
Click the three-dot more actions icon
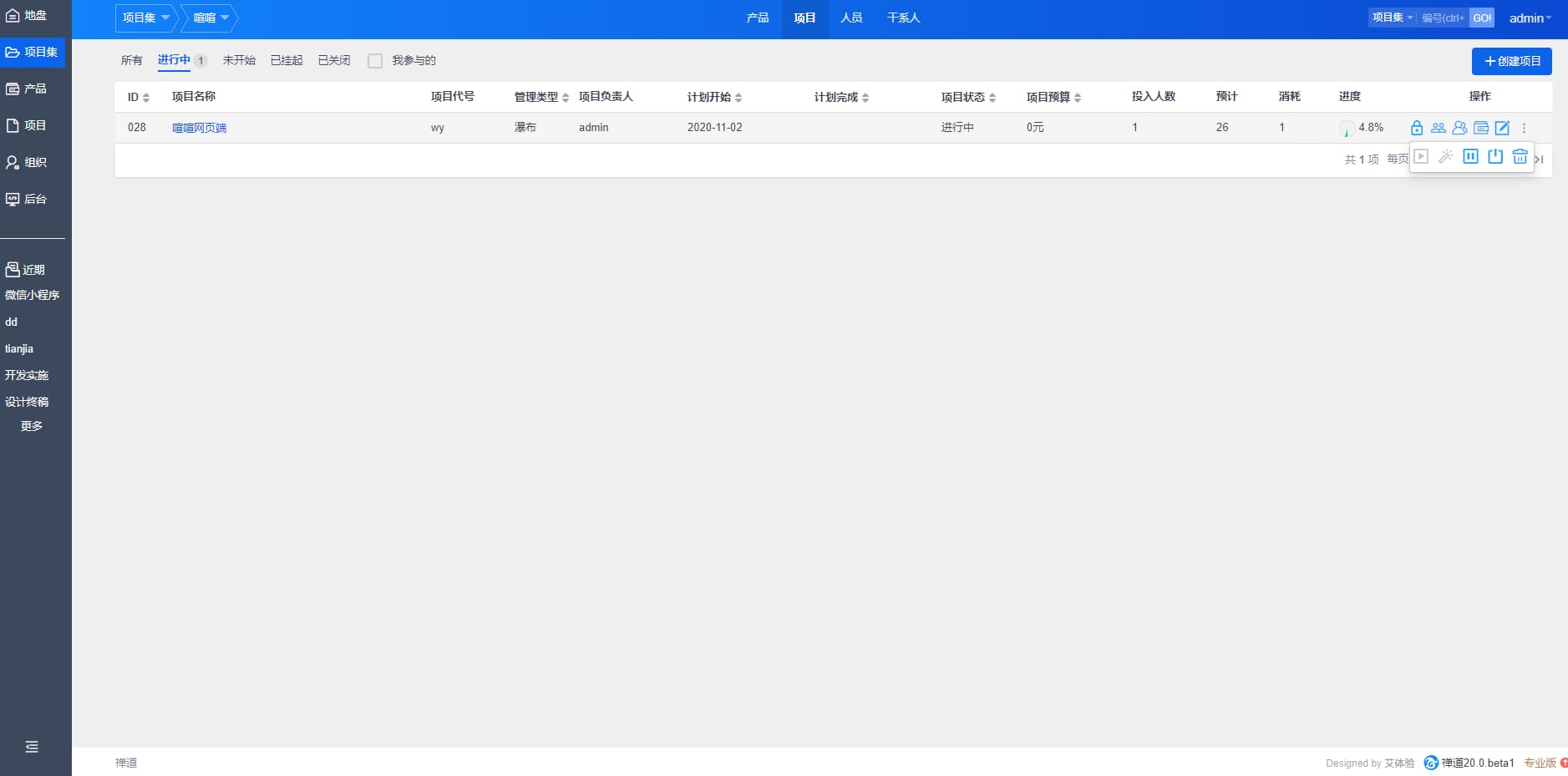point(1524,128)
